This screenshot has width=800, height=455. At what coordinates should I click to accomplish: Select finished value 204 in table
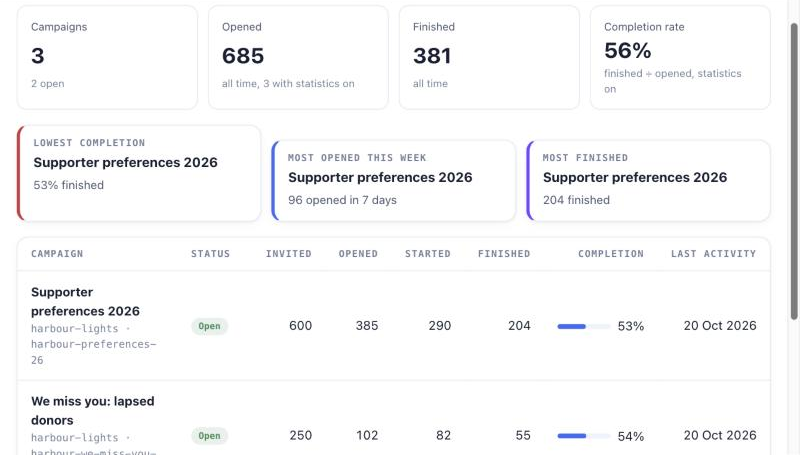pos(519,325)
